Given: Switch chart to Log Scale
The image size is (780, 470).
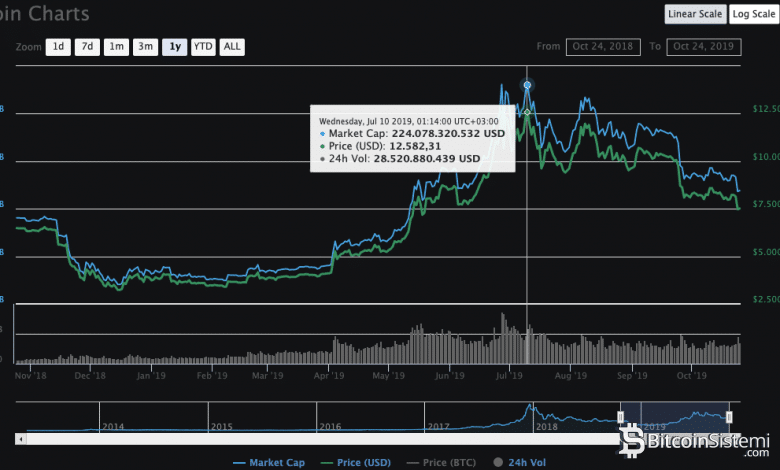Looking at the screenshot, I should click(754, 14).
